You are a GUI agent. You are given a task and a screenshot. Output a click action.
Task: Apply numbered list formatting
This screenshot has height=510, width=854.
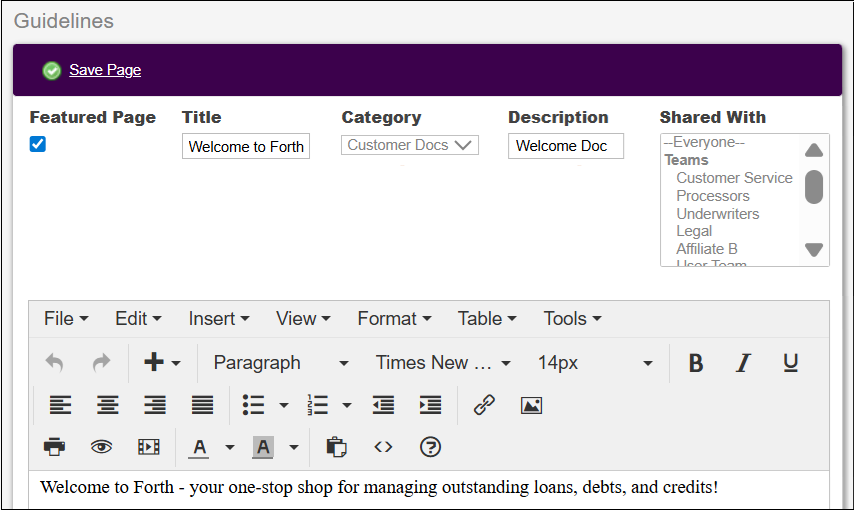318,405
